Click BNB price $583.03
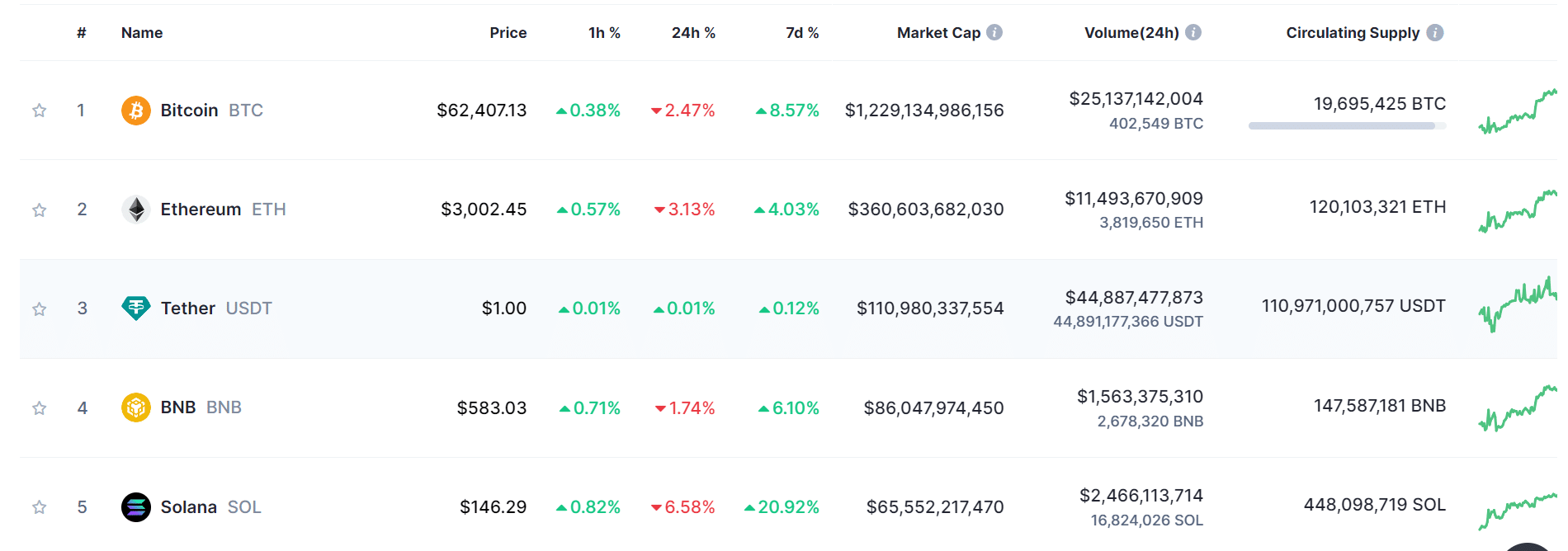The height and width of the screenshot is (551, 1568). [x=492, y=407]
